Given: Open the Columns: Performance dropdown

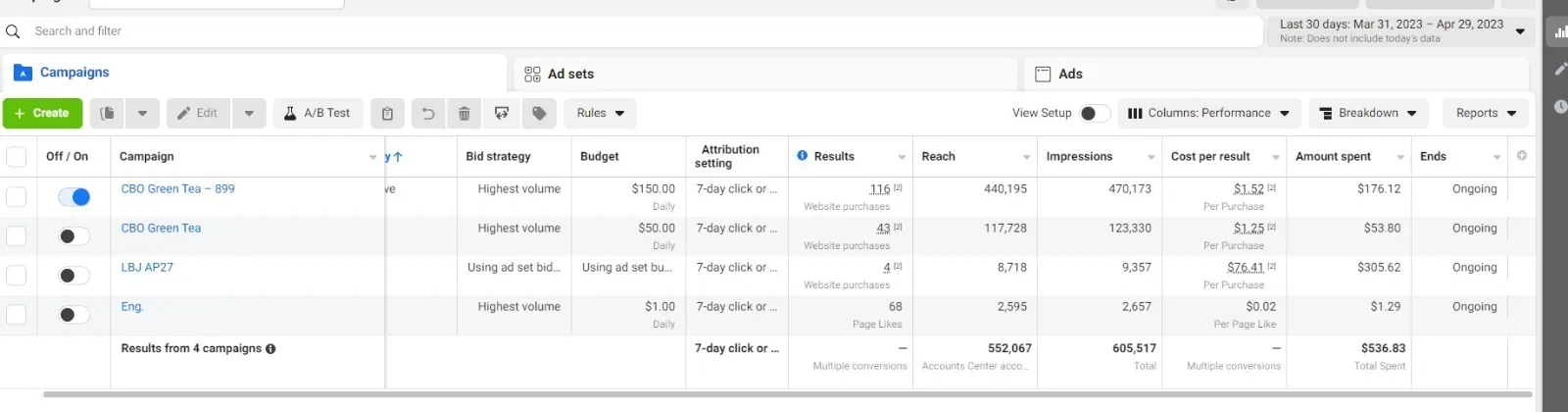Looking at the screenshot, I should [x=1208, y=114].
